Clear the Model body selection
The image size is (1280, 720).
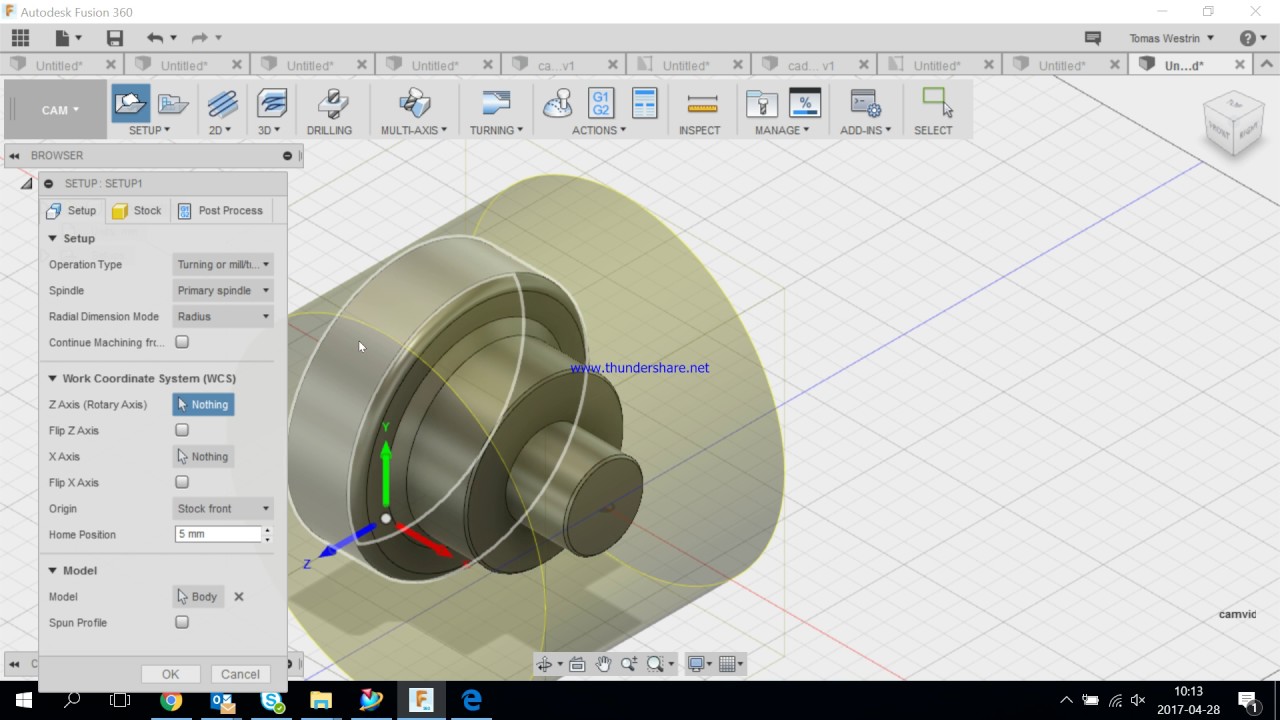pyautogui.click(x=239, y=597)
